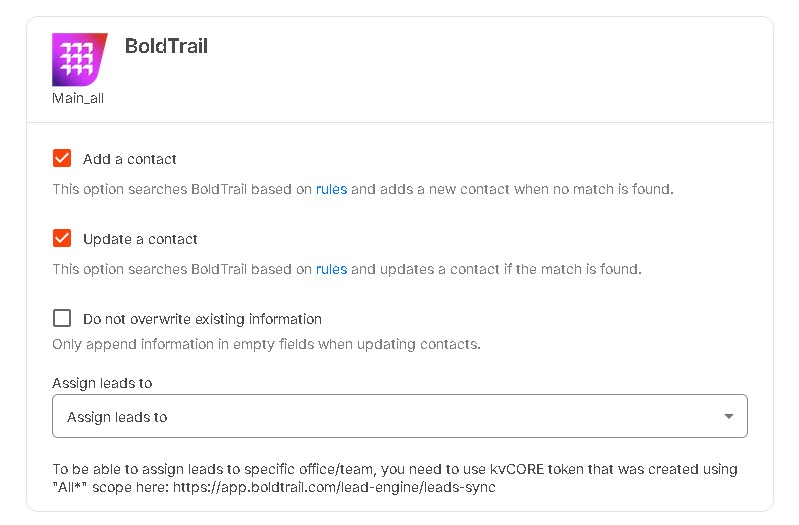Click description about adding a new contact

tap(363, 189)
